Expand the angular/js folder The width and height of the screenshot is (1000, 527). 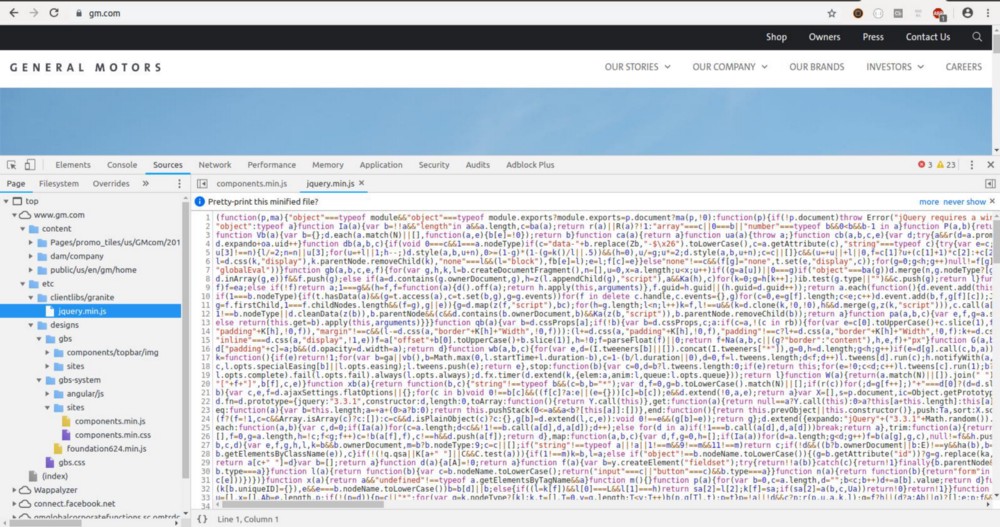[x=47, y=394]
